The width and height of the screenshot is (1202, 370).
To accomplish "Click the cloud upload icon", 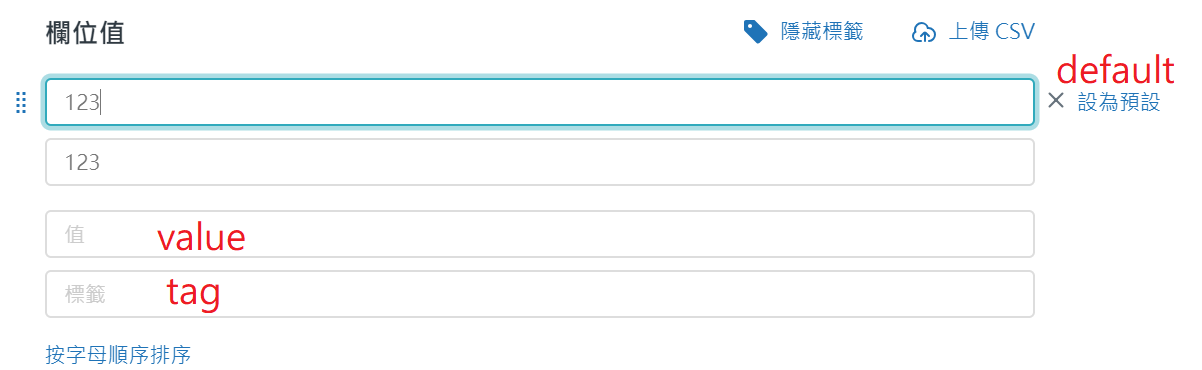I will pos(924,33).
